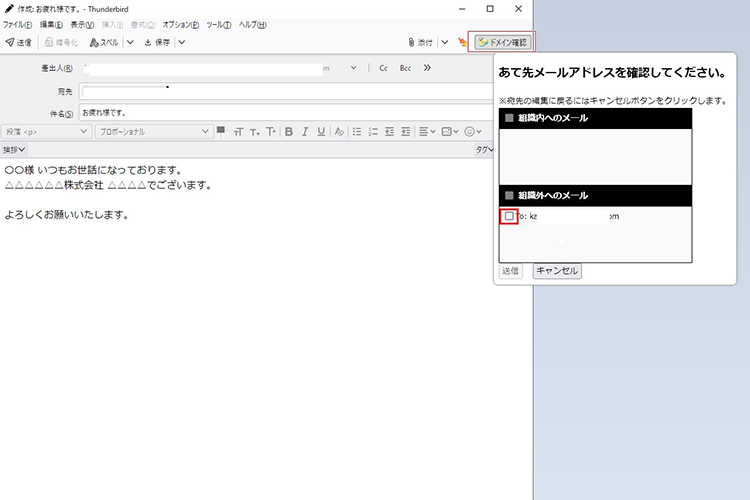Tick the 組織内へのメール header checkbox

[x=508, y=118]
